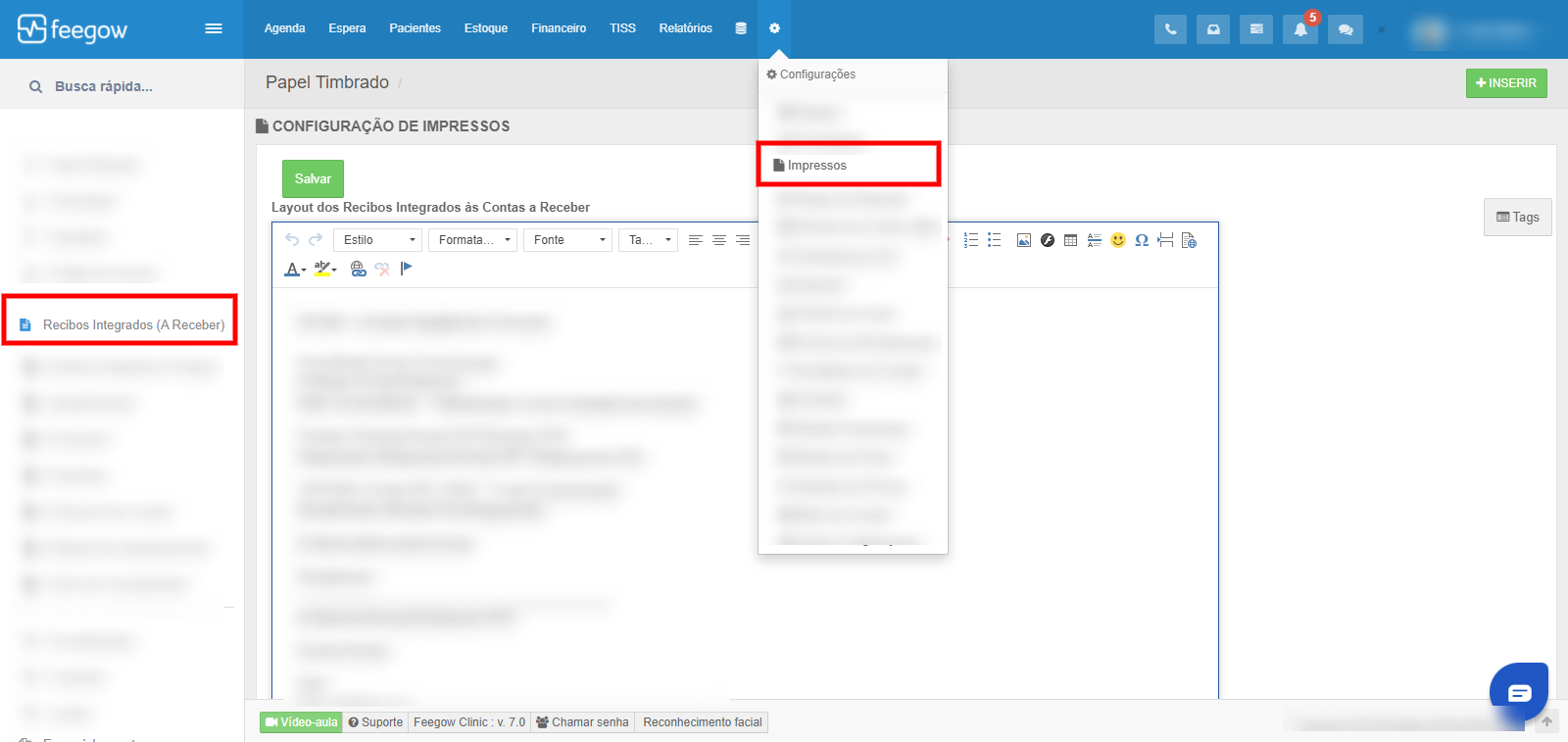Image resolution: width=1568 pixels, height=742 pixels.
Task: Insert a smiley emoticon
Action: pyautogui.click(x=1118, y=240)
